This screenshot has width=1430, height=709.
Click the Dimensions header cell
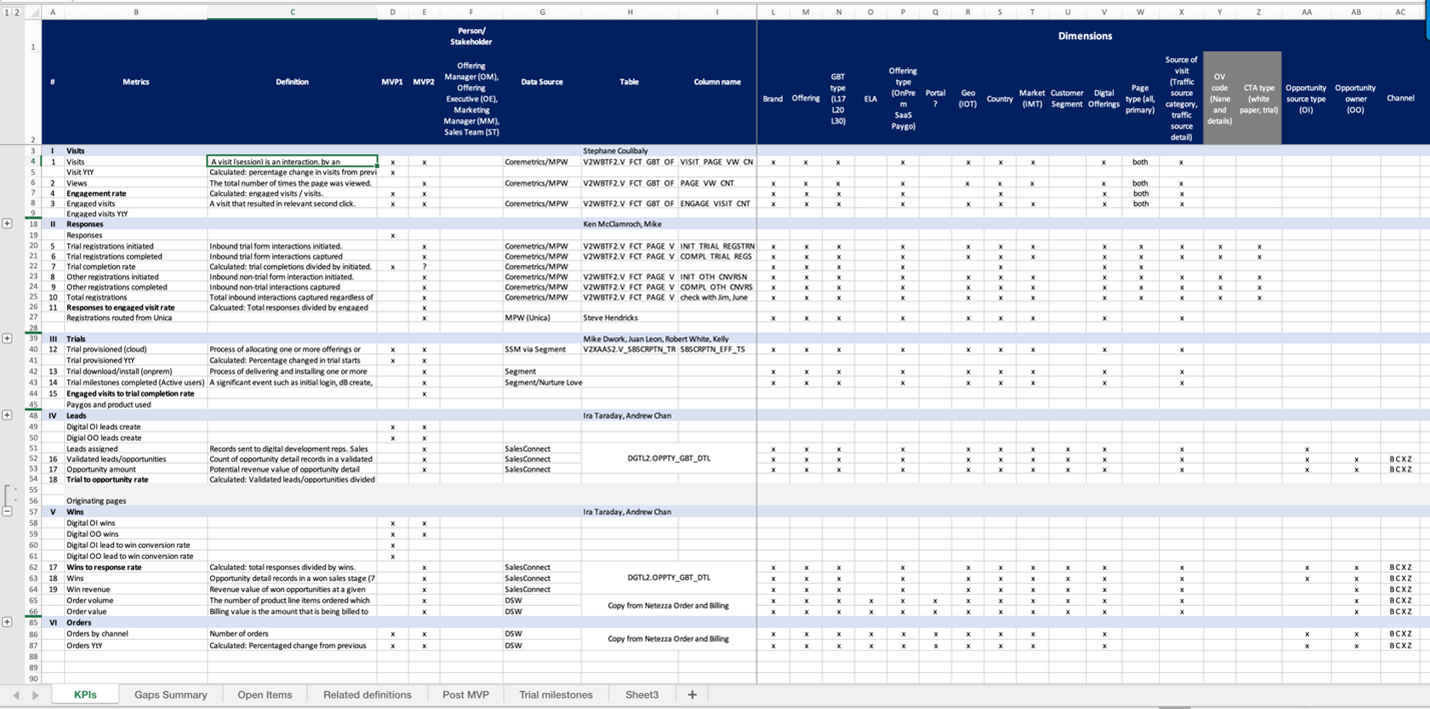(x=1085, y=36)
